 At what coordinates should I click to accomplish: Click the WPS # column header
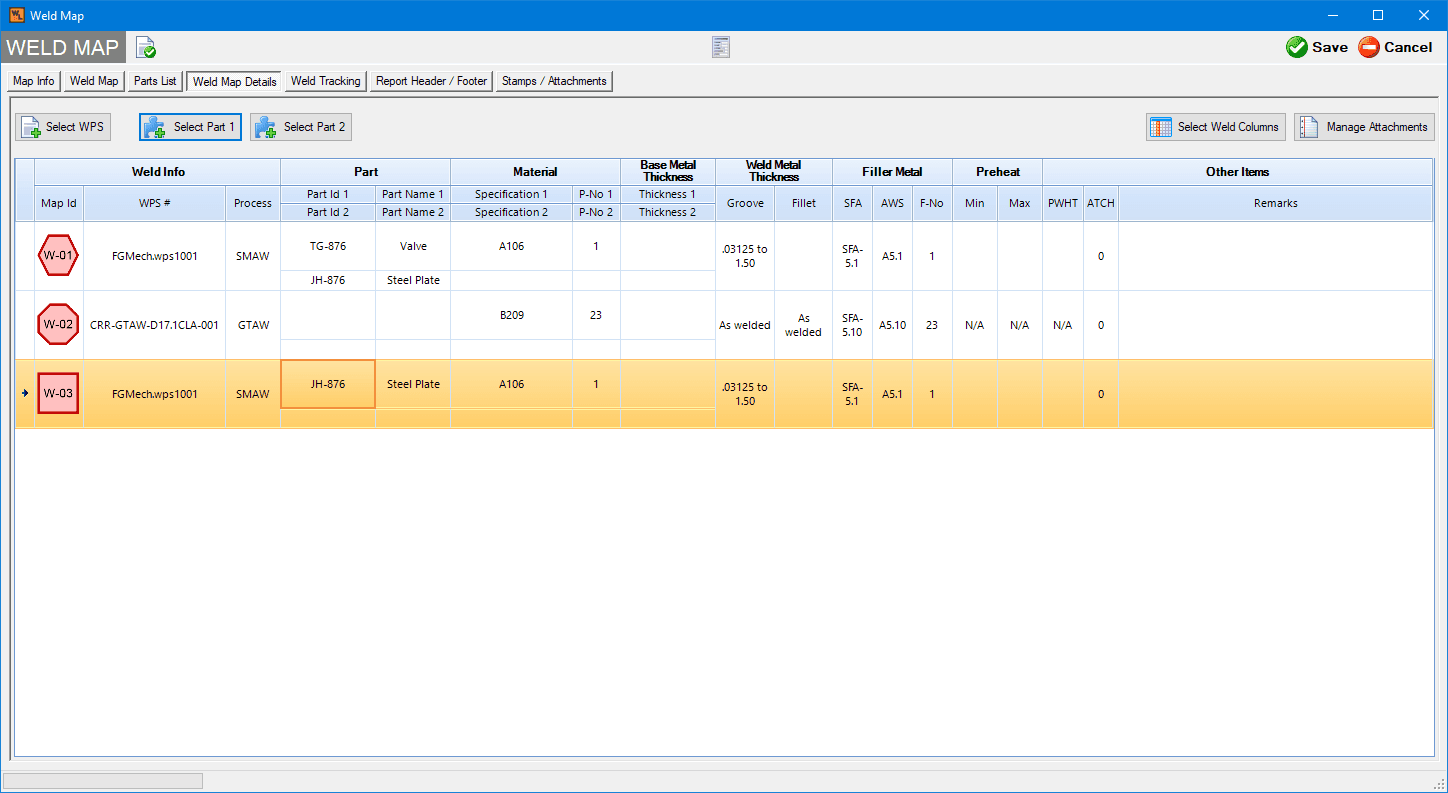pos(154,203)
